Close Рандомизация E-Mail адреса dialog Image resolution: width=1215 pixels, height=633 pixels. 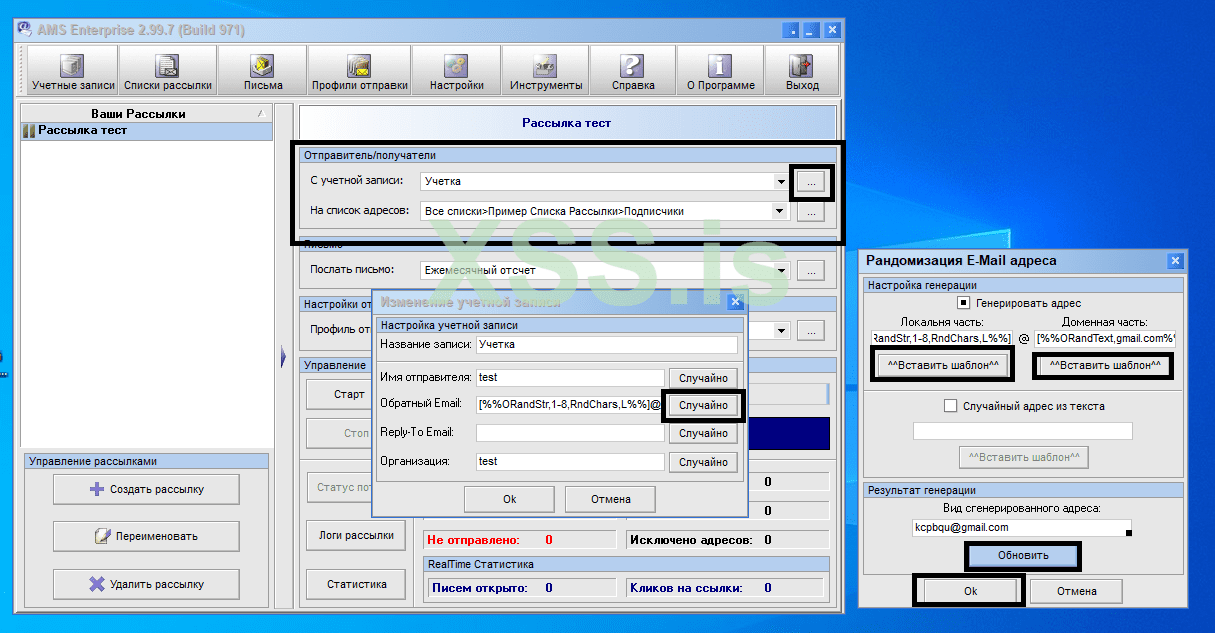pos(1175,261)
